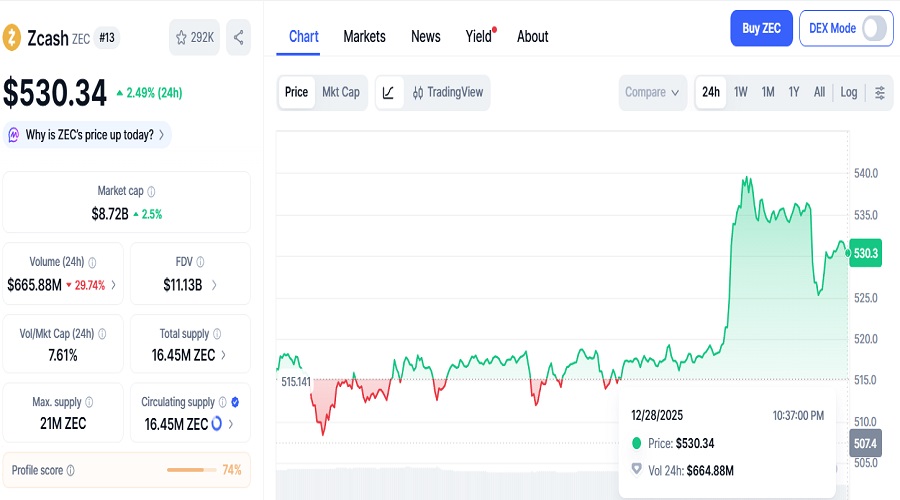
Task: Click the green price dot in tooltip
Action: tap(636, 443)
